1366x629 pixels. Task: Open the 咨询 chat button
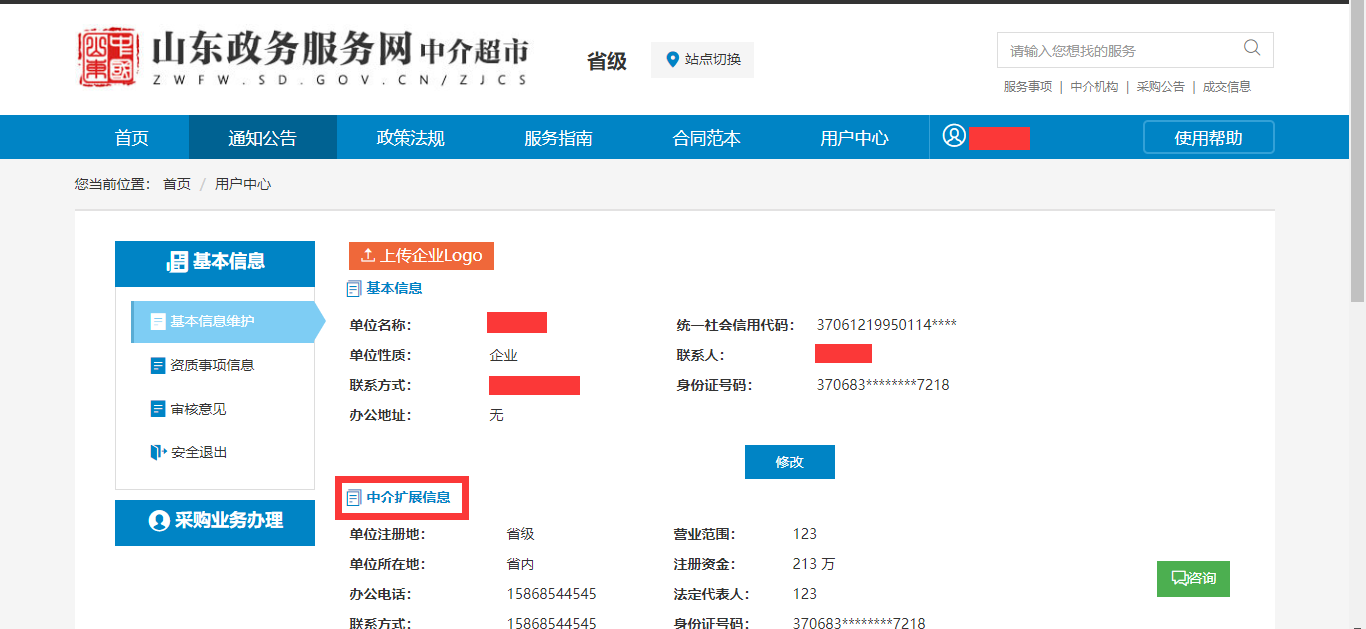pyautogui.click(x=1193, y=579)
